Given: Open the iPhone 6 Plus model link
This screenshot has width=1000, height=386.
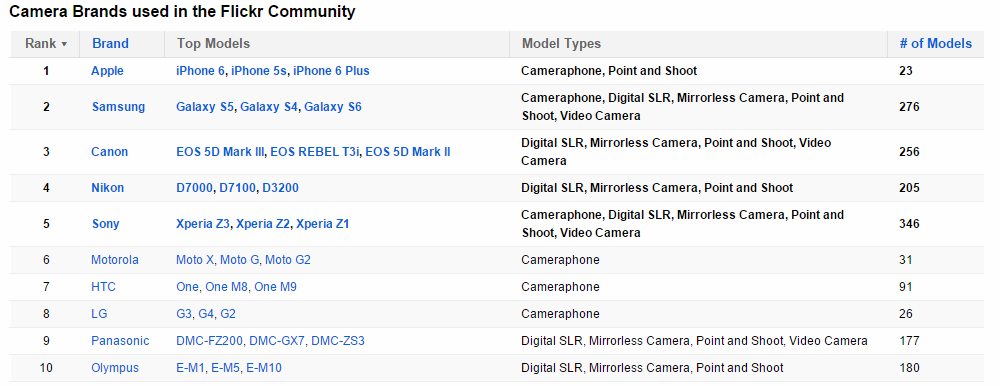Looking at the screenshot, I should (331, 71).
